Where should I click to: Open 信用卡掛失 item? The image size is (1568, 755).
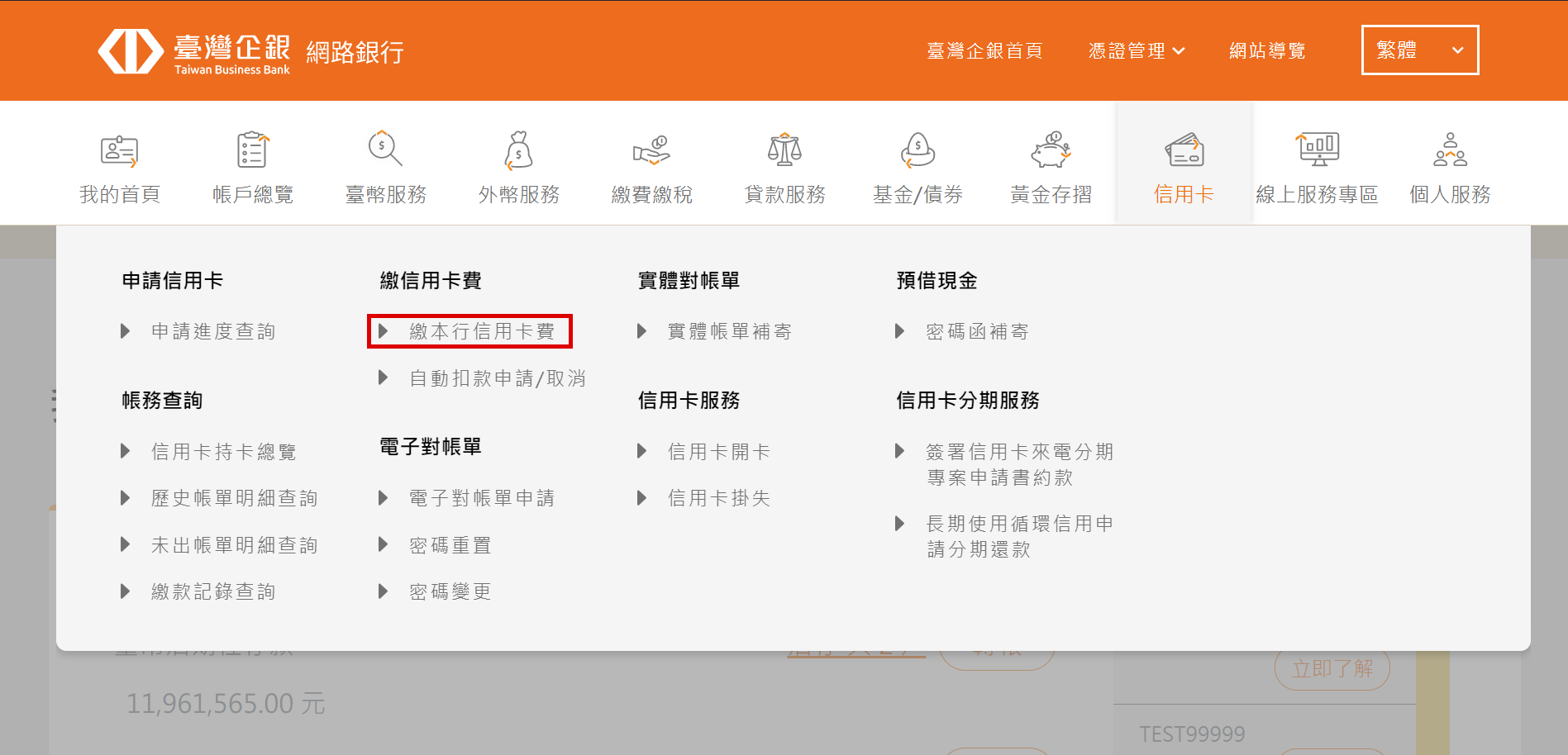click(719, 498)
